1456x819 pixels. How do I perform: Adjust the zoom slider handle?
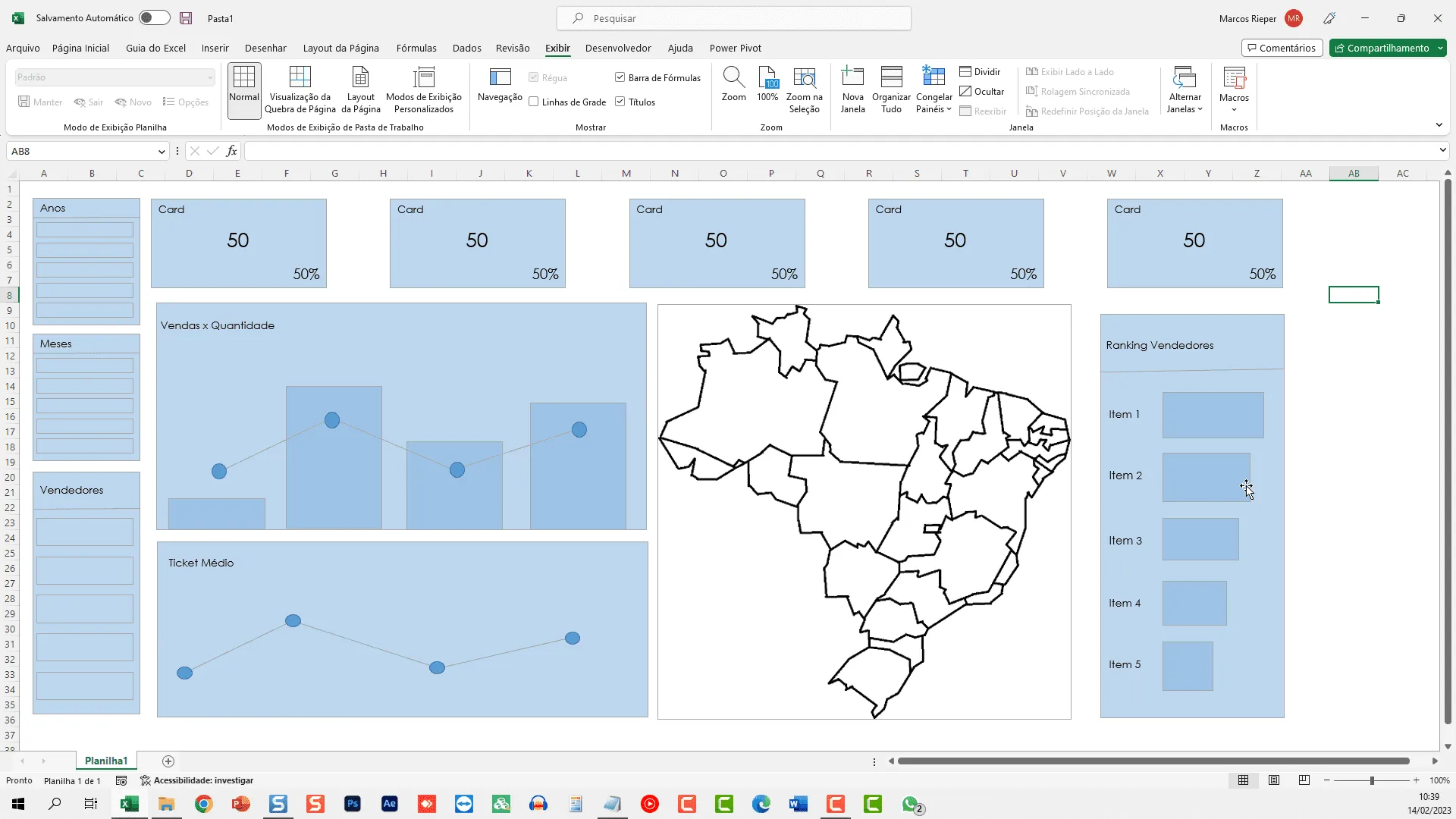[x=1372, y=780]
